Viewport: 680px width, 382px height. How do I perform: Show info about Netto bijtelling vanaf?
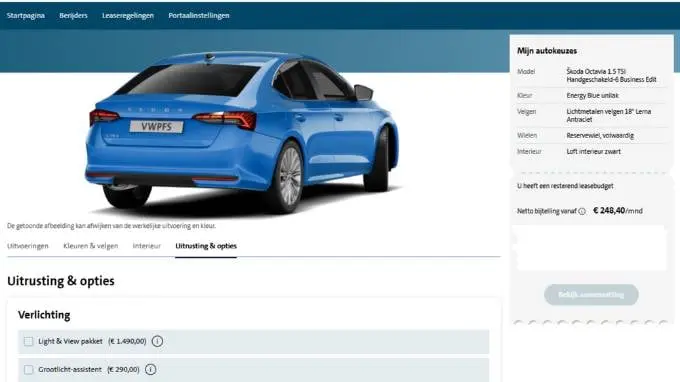point(582,211)
